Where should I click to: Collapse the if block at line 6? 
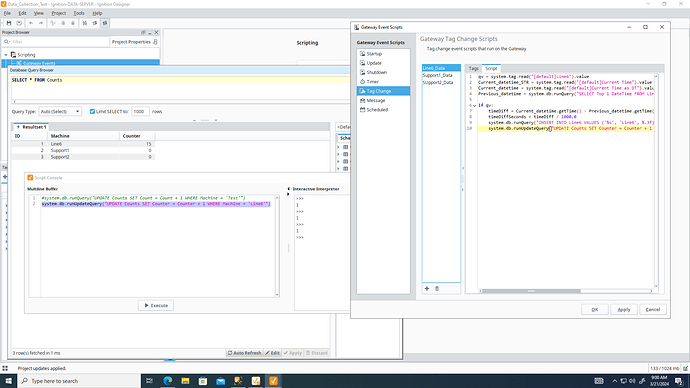pos(474,106)
